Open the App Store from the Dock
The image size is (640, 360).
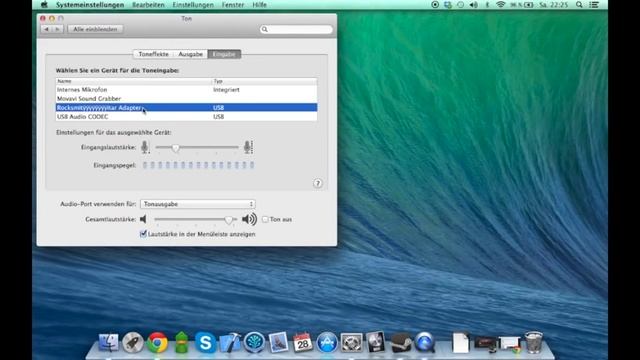click(327, 342)
